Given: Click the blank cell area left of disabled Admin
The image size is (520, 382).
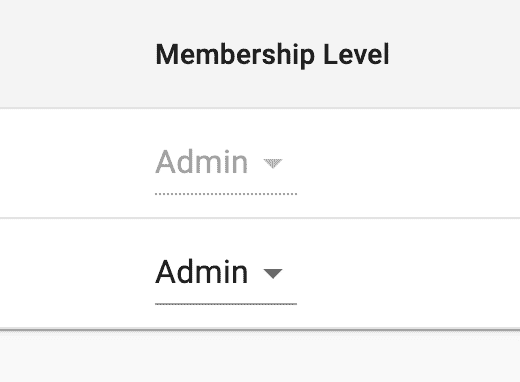Looking at the screenshot, I should tap(77, 163).
